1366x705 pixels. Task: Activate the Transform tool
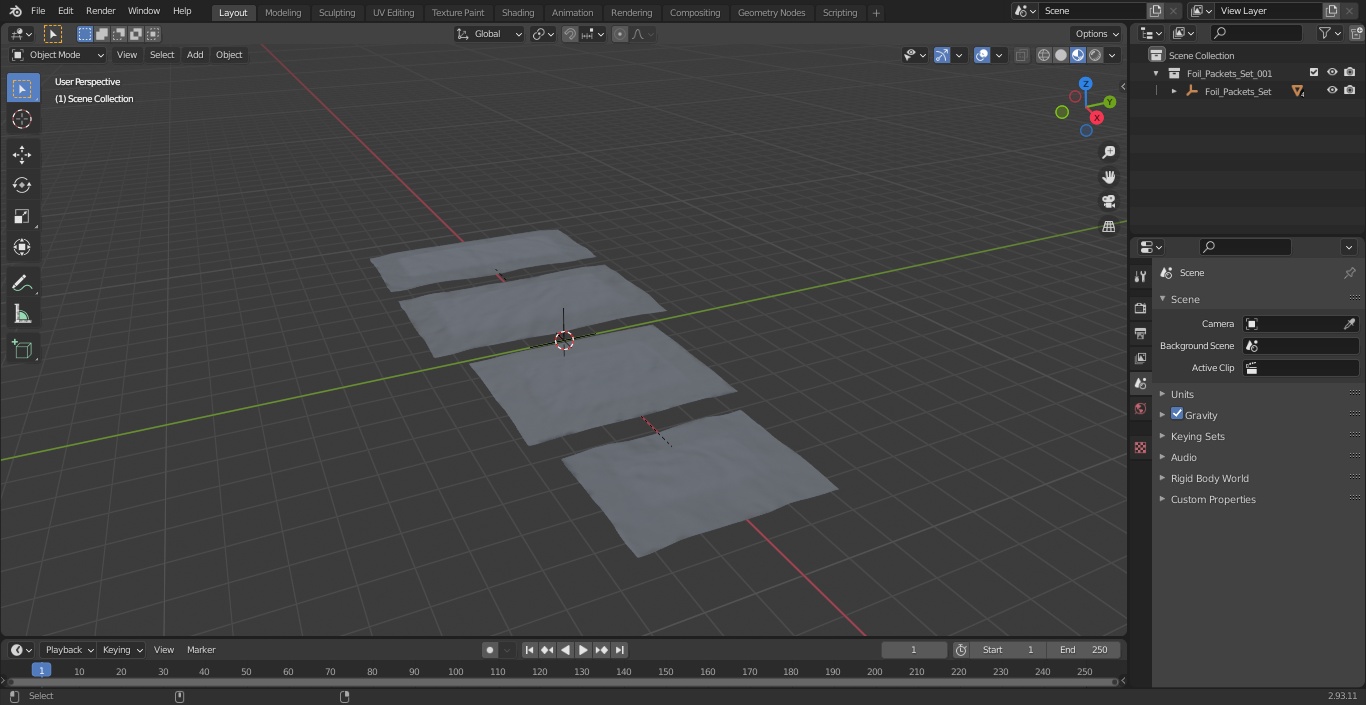point(22,247)
